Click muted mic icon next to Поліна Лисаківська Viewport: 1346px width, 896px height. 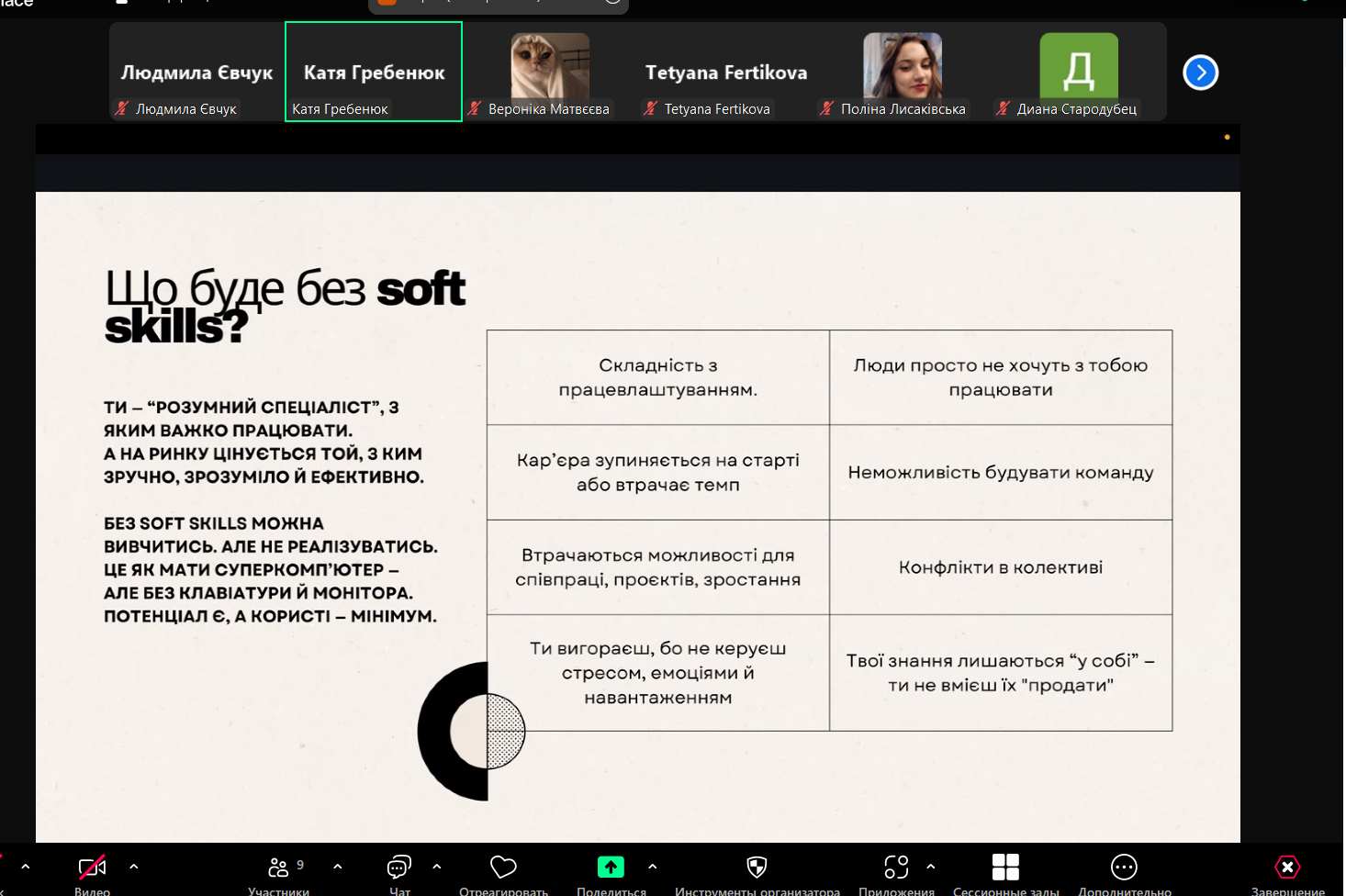(827, 108)
